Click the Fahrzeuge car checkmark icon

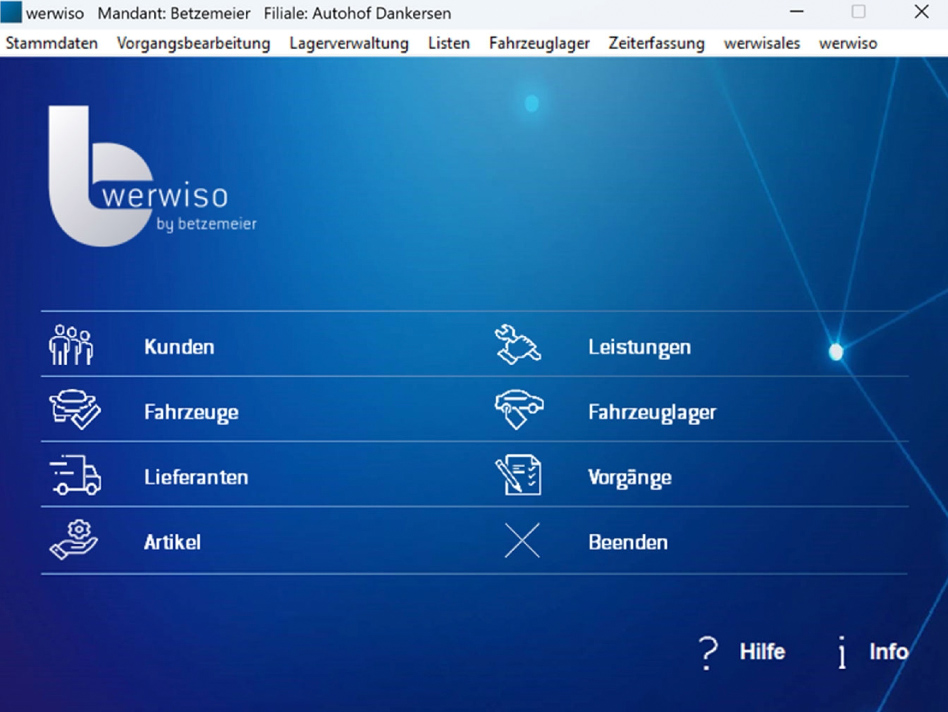(x=75, y=410)
